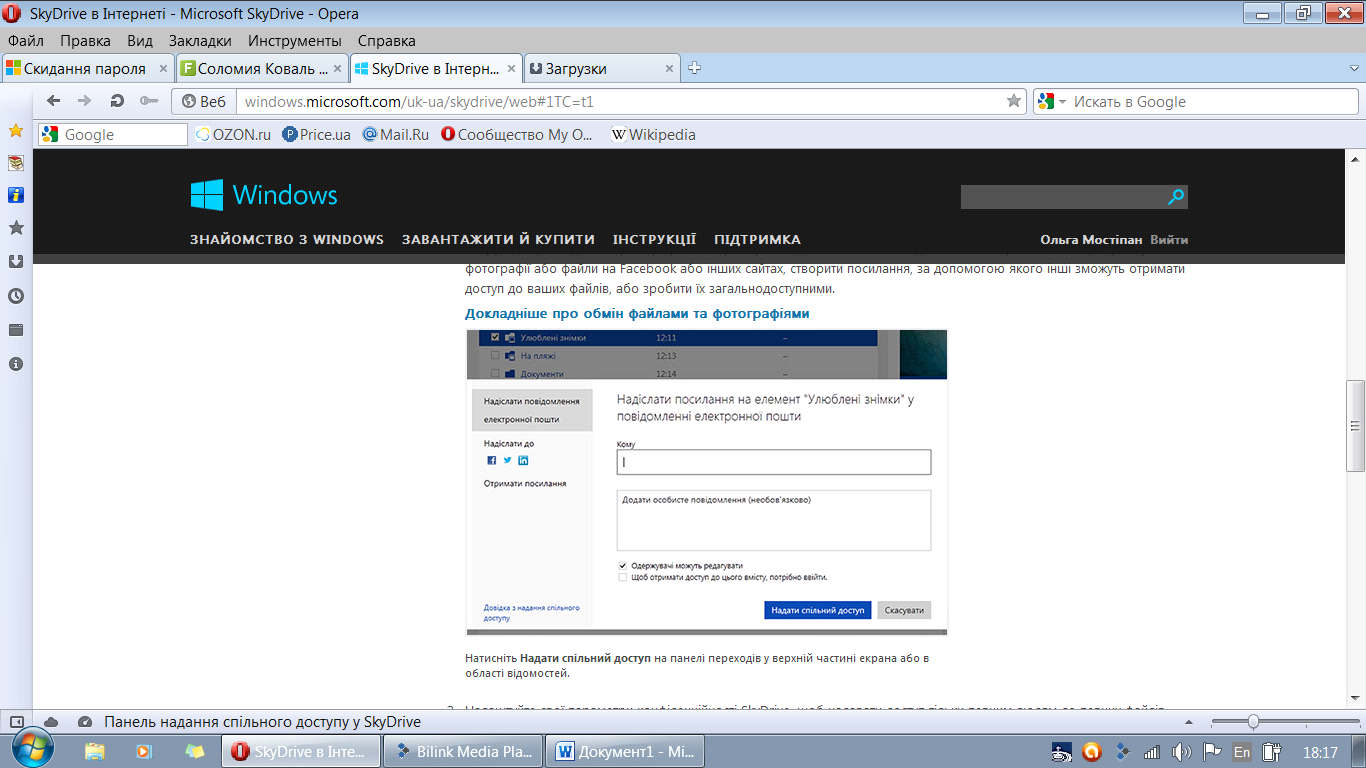Click the En language indicator
The image size is (1366, 768).
coord(1242,752)
